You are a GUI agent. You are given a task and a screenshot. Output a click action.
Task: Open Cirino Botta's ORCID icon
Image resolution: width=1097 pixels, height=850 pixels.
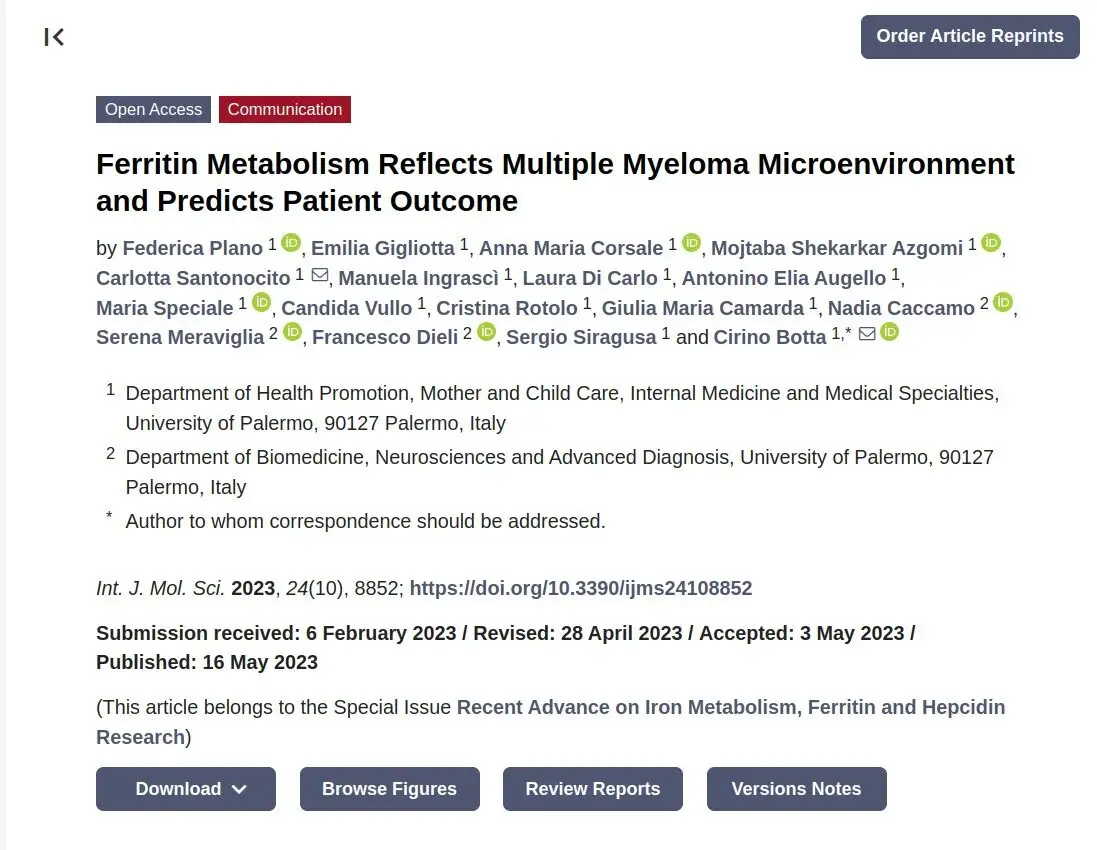[x=889, y=332]
